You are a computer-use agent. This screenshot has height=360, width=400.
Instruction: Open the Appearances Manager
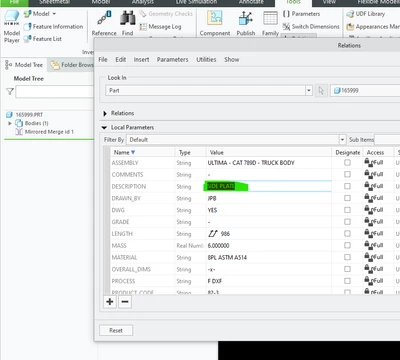(373, 27)
